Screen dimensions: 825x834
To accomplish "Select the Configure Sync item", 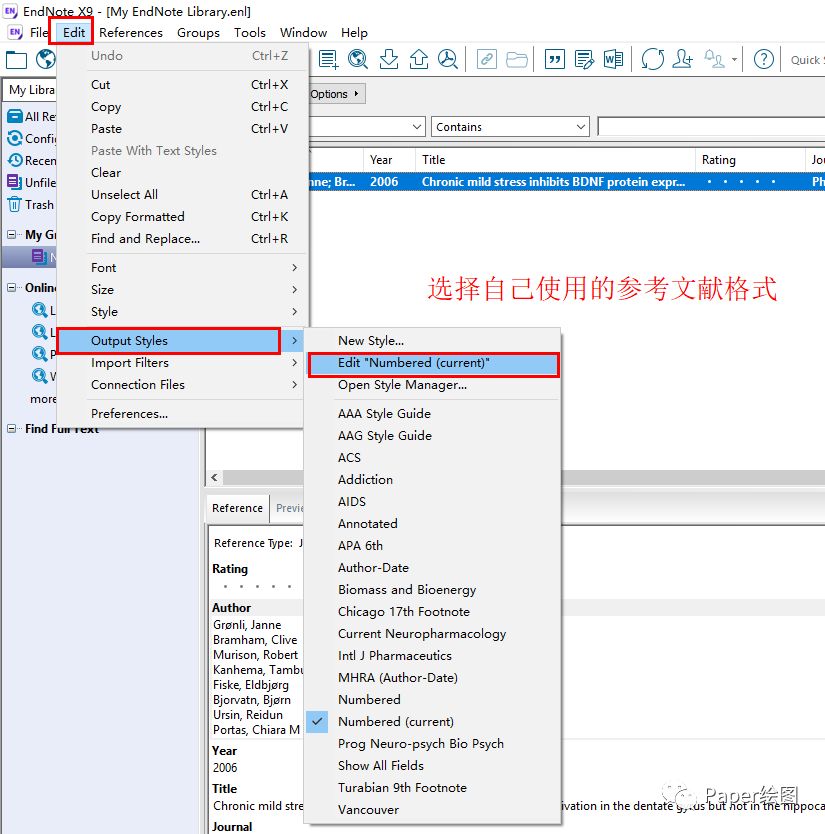I will [x=31, y=138].
